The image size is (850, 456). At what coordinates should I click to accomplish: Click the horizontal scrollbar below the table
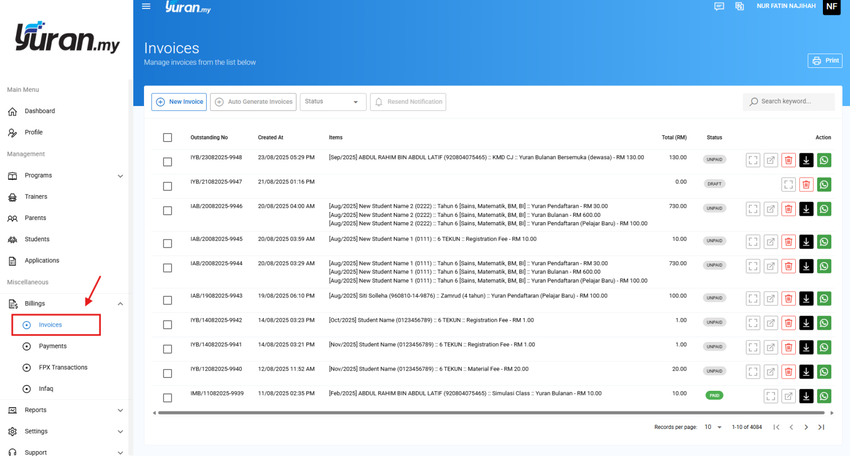coord(491,413)
